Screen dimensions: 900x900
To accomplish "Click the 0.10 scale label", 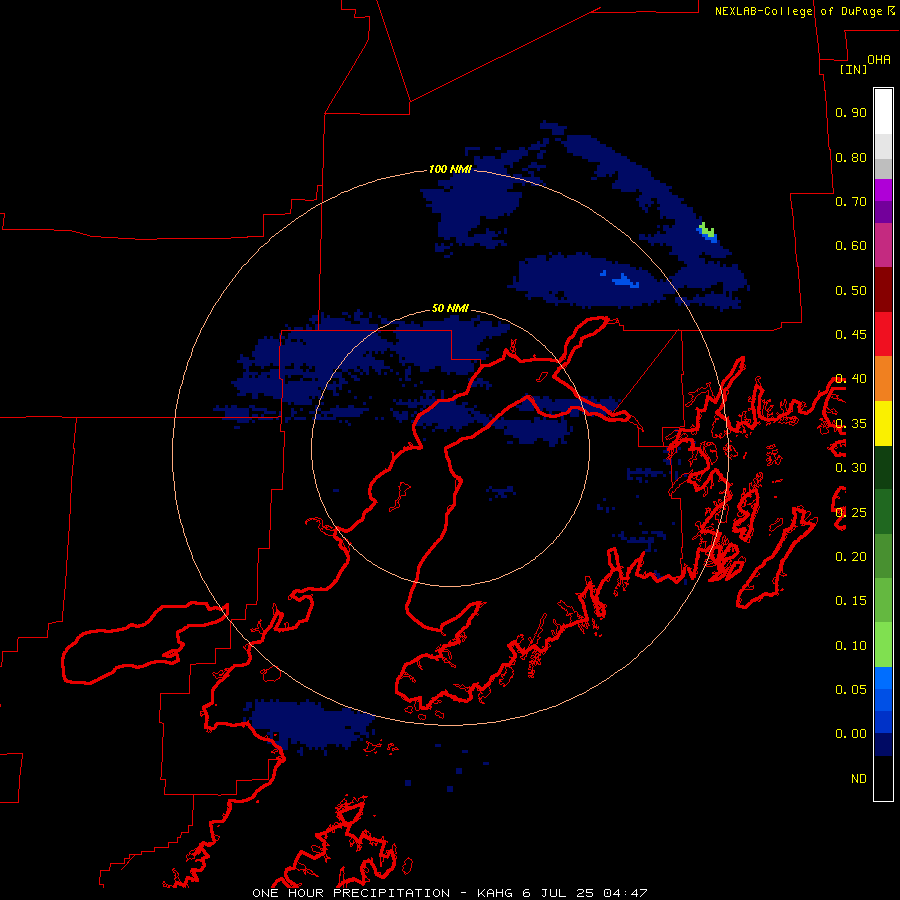I will 851,646.
